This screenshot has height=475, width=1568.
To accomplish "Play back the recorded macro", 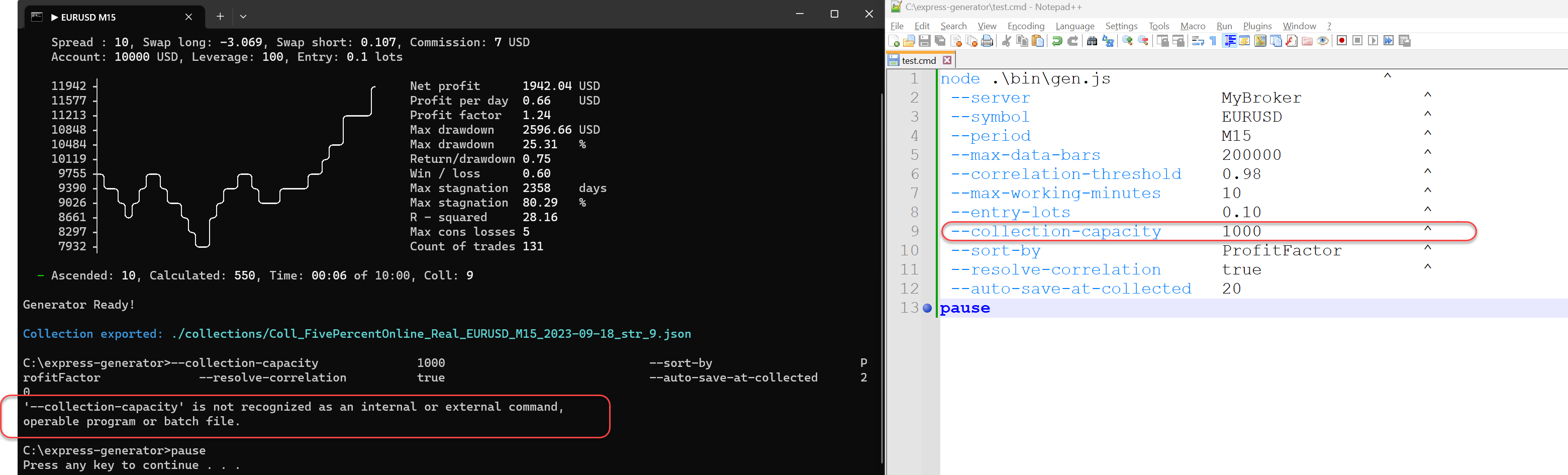I will [x=1373, y=41].
